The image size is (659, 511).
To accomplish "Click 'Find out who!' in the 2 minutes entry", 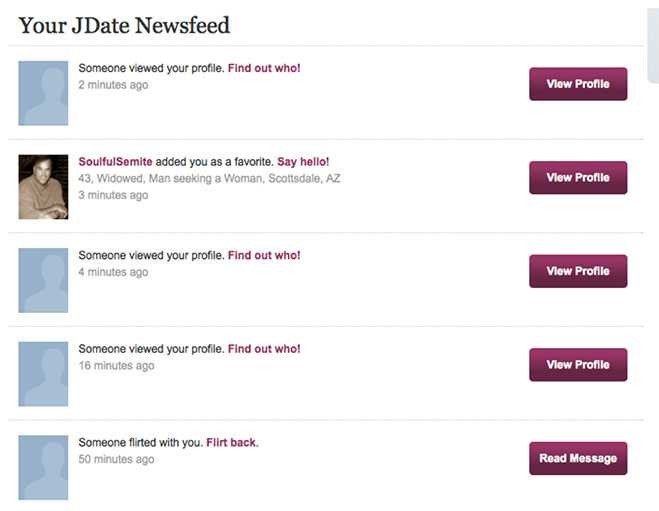I will [x=264, y=68].
